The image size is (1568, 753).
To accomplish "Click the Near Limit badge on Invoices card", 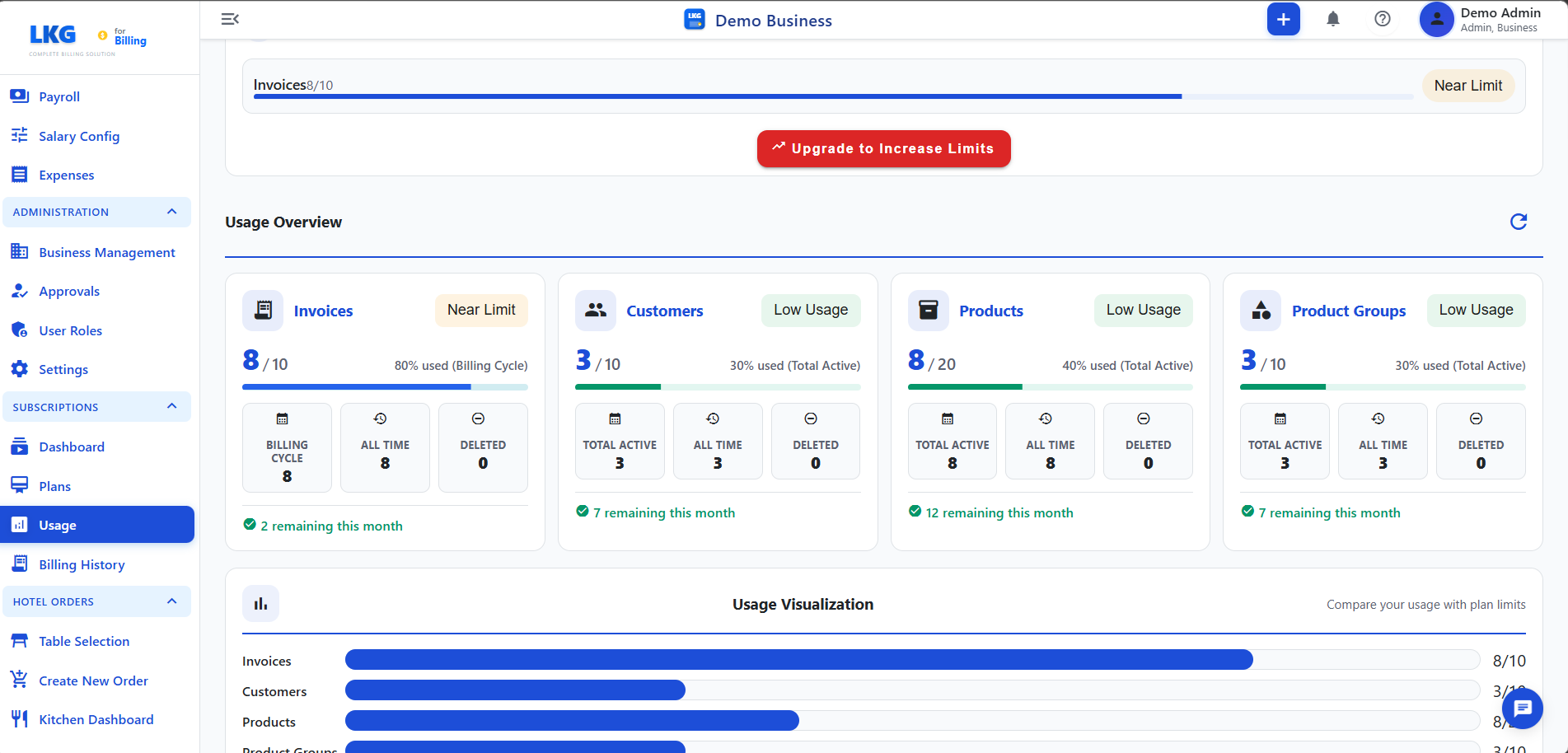I will [x=481, y=310].
